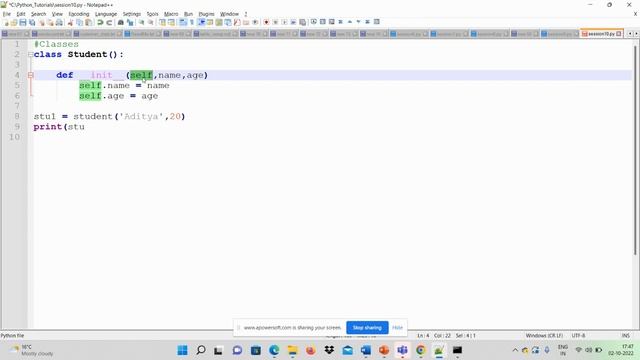This screenshot has width=640, height=360.
Task: Click the 'Aditya' string on line 8
Action: [141, 116]
